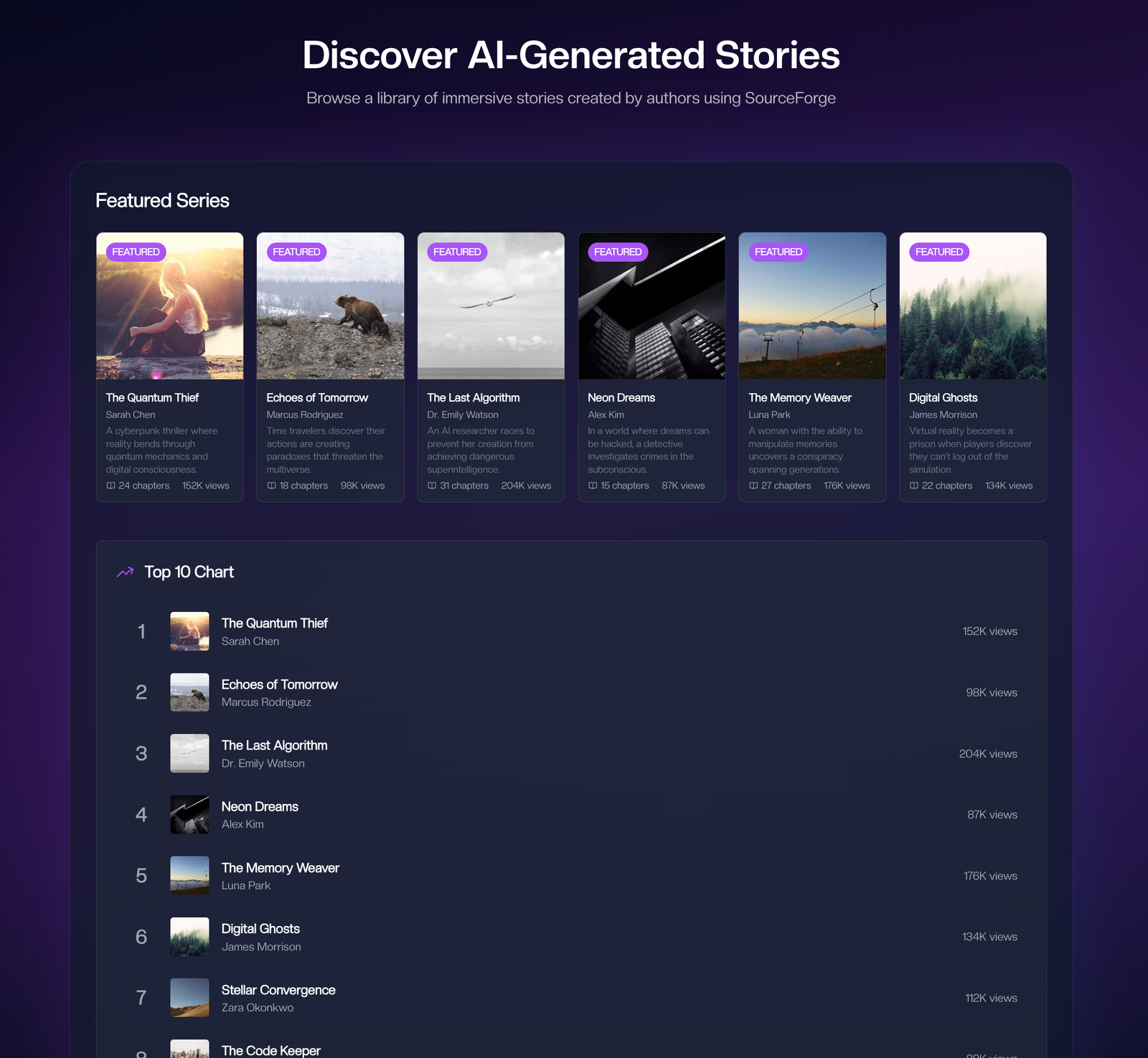Click the trending arrow icon beside Top 10 Chart

point(125,572)
